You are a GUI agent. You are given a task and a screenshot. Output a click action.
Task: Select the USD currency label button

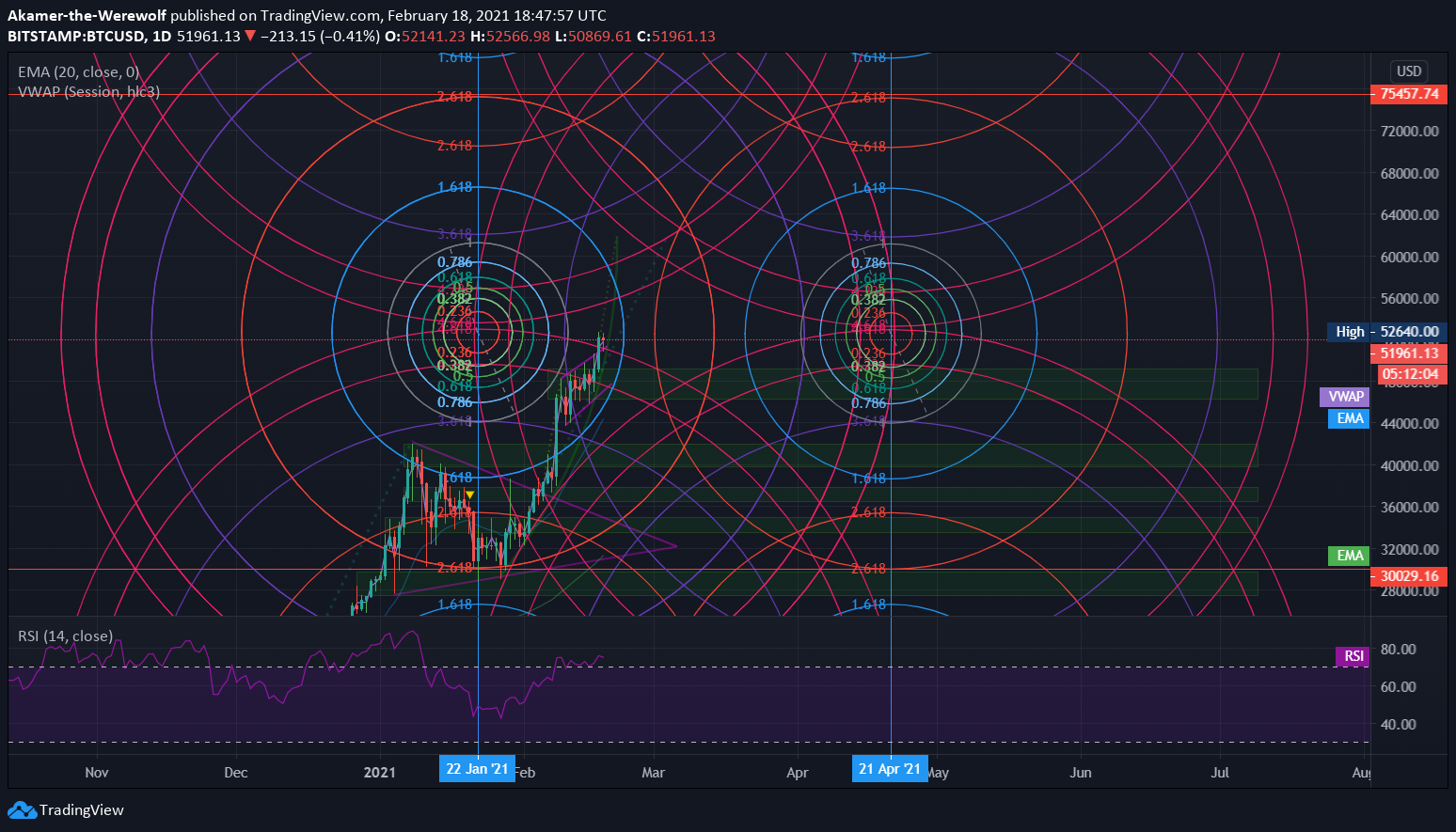1408,71
